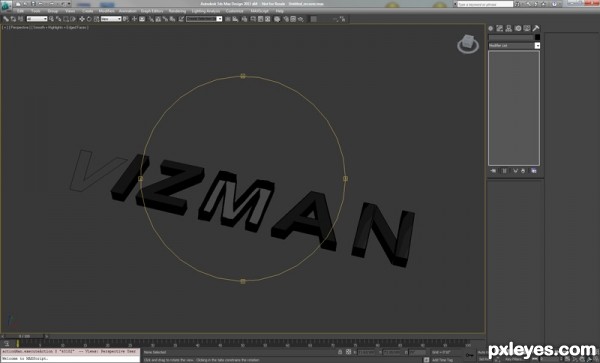Open the viewport [+] general menu
This screenshot has height=363, width=600.
(5, 28)
